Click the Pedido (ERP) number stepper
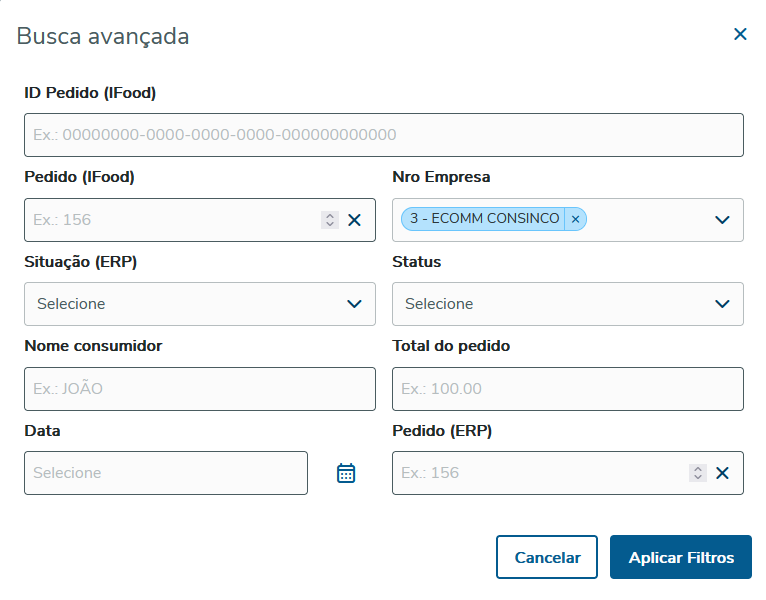The image size is (766, 600). [x=698, y=473]
